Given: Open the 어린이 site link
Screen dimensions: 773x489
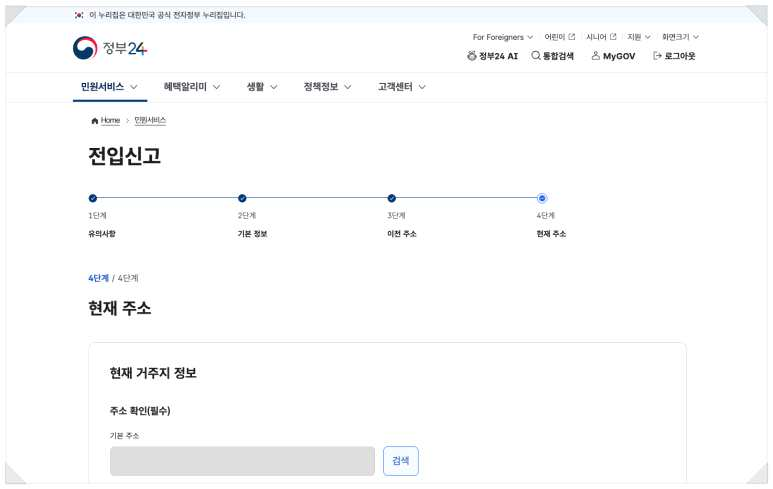Looking at the screenshot, I should 555,37.
